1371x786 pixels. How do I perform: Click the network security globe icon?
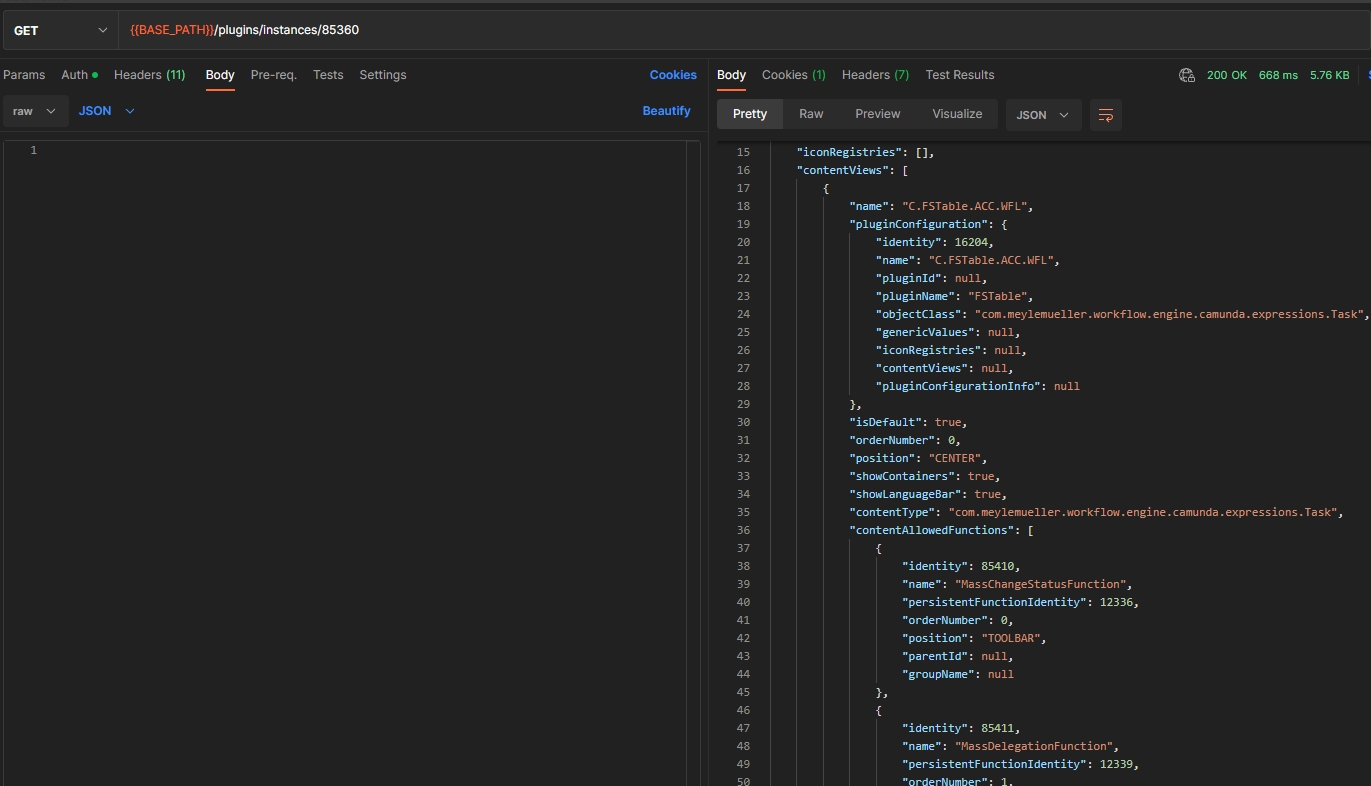(x=1187, y=75)
